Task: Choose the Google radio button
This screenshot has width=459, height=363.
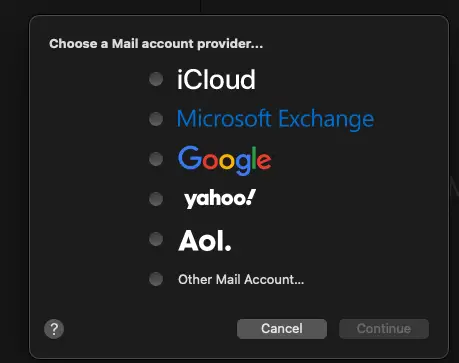Action: [156, 159]
